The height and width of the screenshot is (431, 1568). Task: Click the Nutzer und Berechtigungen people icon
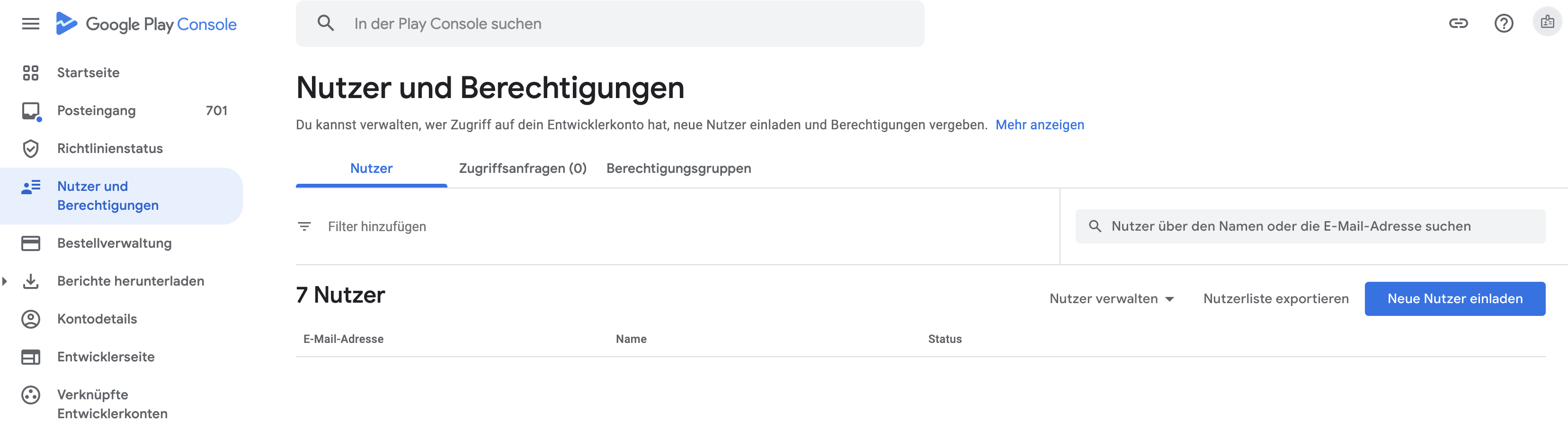[x=30, y=187]
